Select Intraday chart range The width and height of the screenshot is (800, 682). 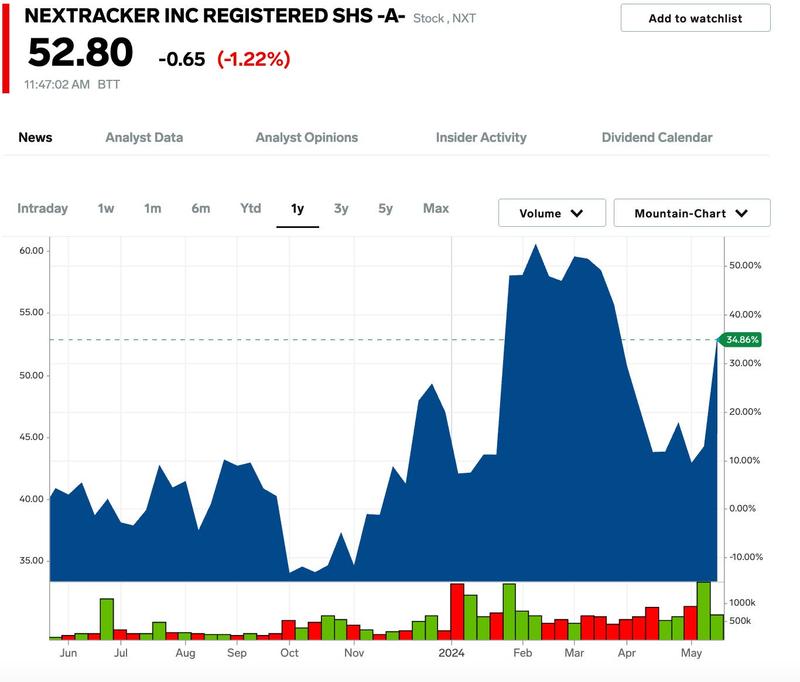(x=42, y=208)
